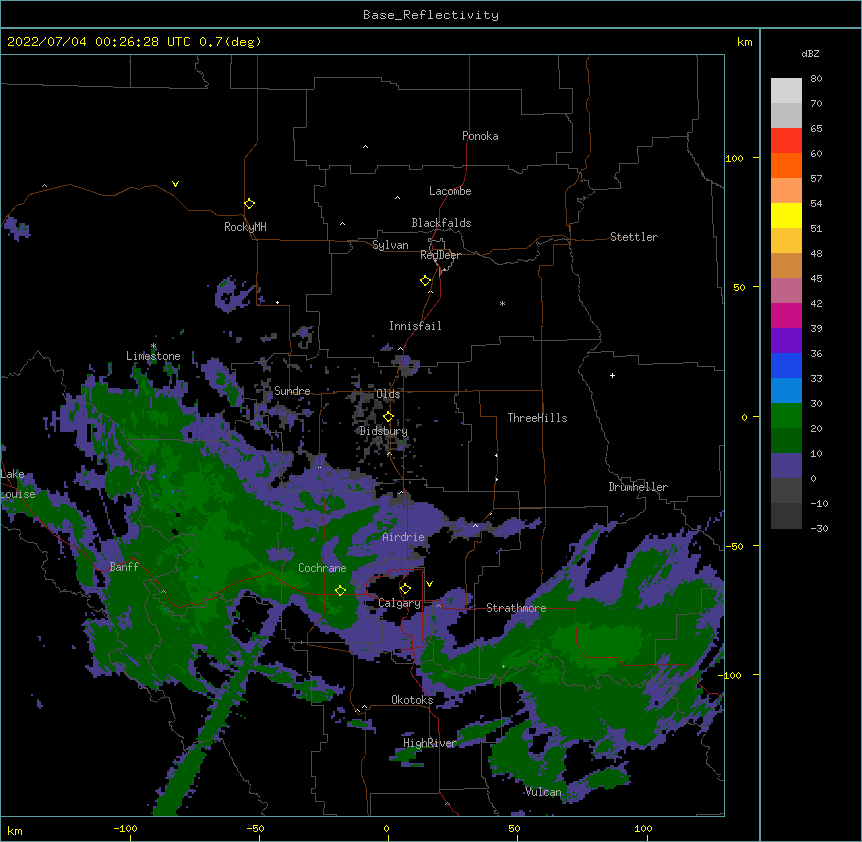Click the yellow diamond marker above the Calgary label

[x=405, y=589]
